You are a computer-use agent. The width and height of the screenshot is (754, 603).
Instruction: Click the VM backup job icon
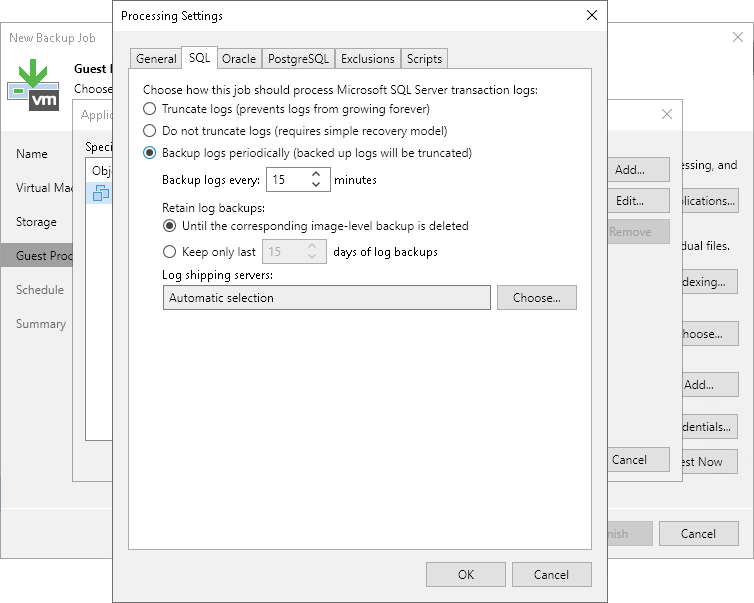pyautogui.click(x=33, y=85)
